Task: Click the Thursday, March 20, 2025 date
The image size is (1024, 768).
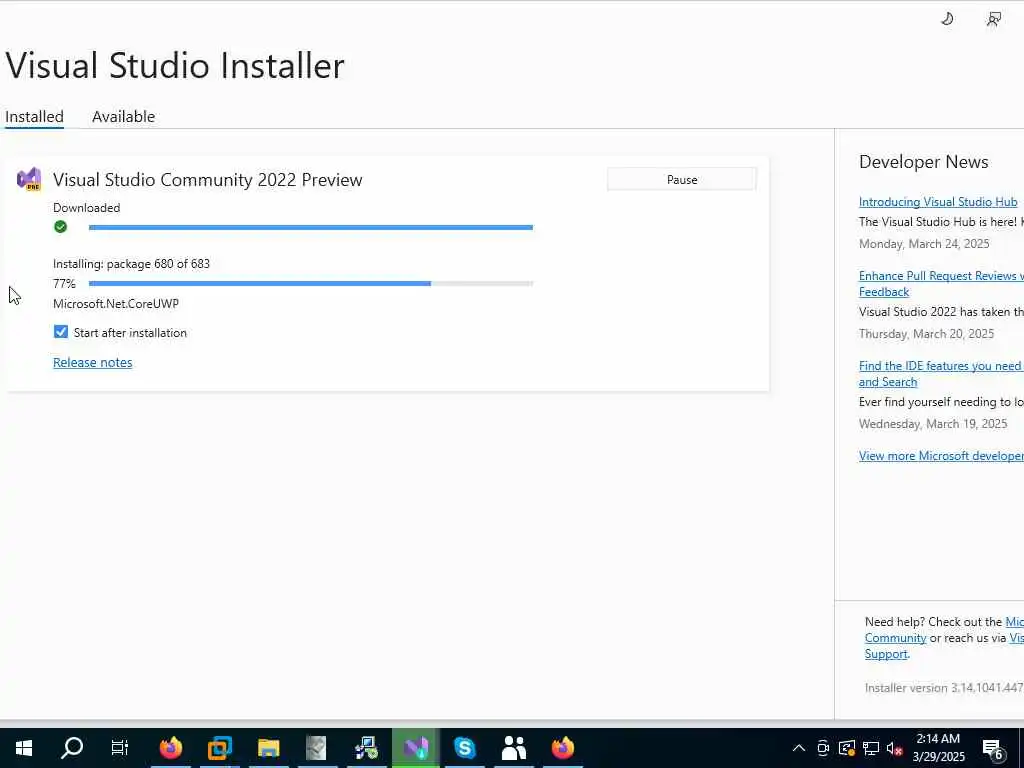Action: click(926, 334)
